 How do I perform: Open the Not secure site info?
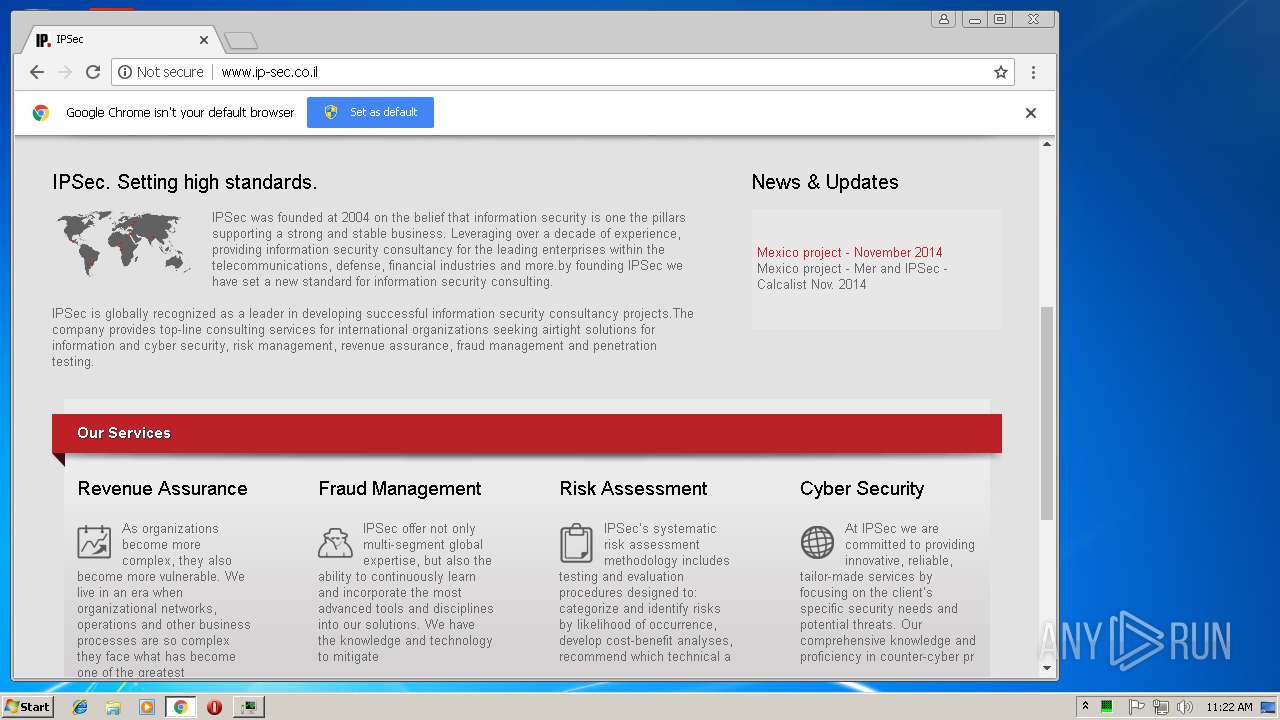coord(161,72)
